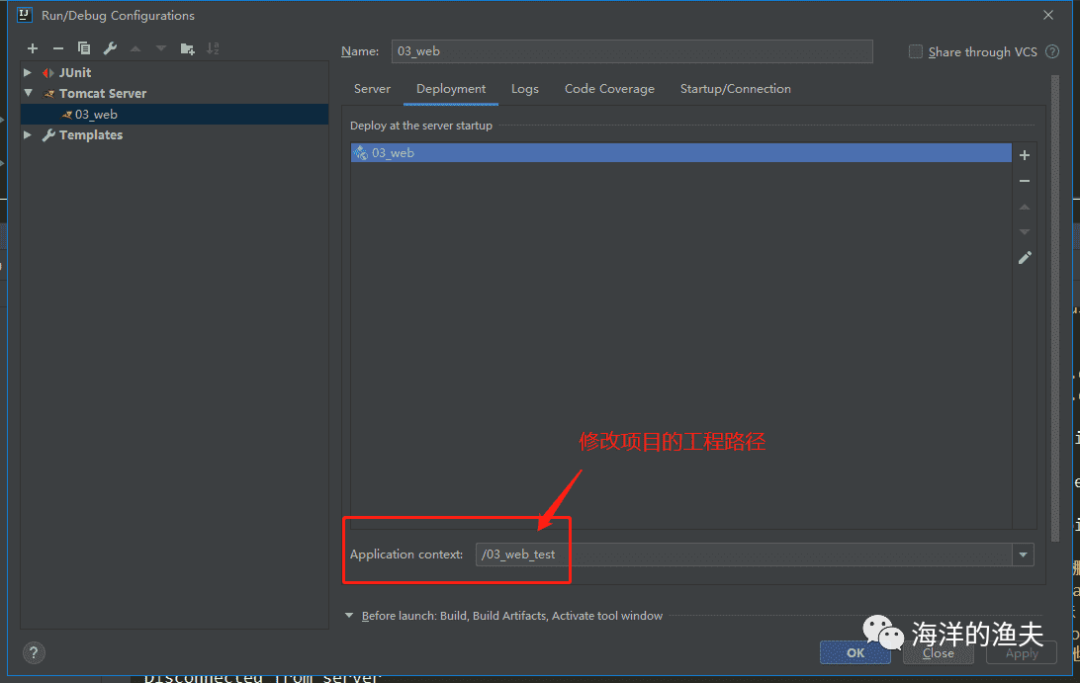
Task: Click the right panel vertical scrollbar
Action: pos(1055,308)
